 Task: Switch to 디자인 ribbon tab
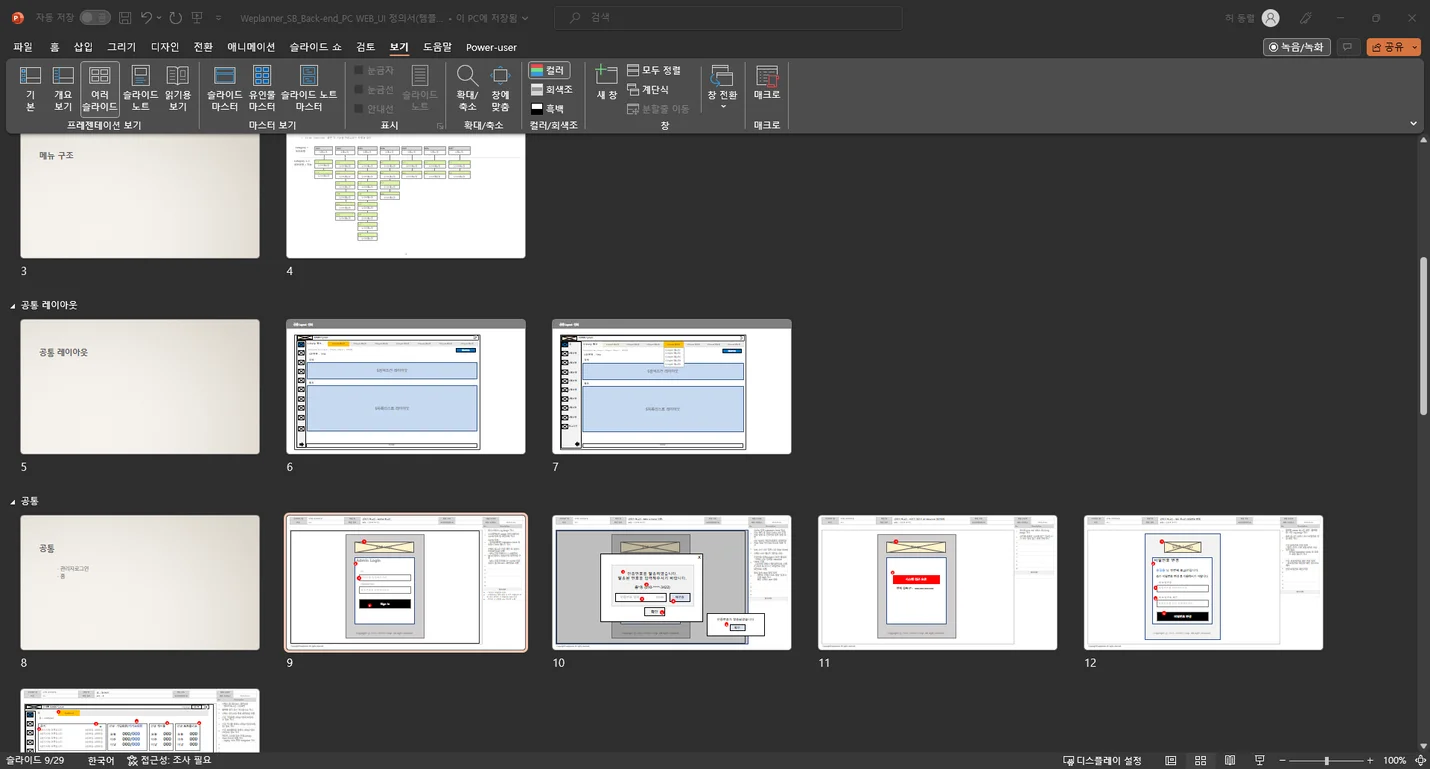pos(165,47)
